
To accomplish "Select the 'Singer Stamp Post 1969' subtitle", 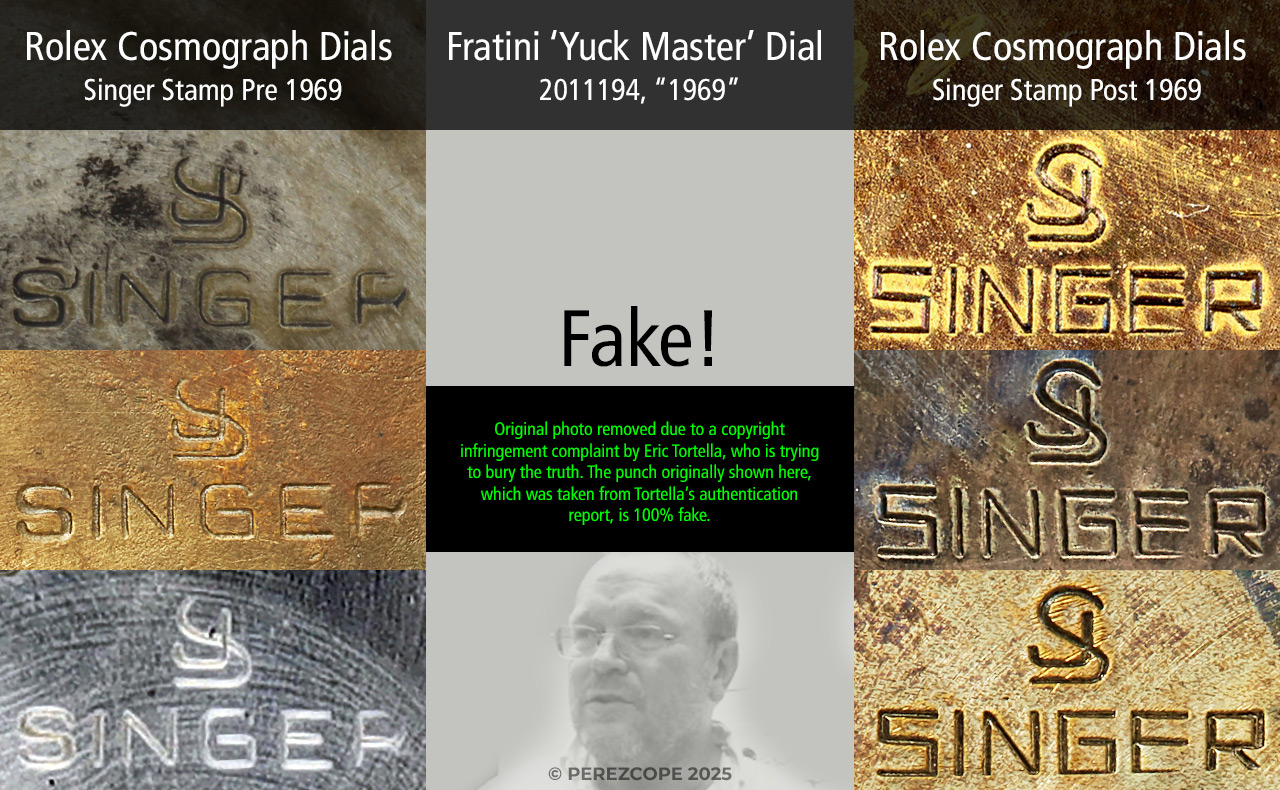I will [1067, 91].
